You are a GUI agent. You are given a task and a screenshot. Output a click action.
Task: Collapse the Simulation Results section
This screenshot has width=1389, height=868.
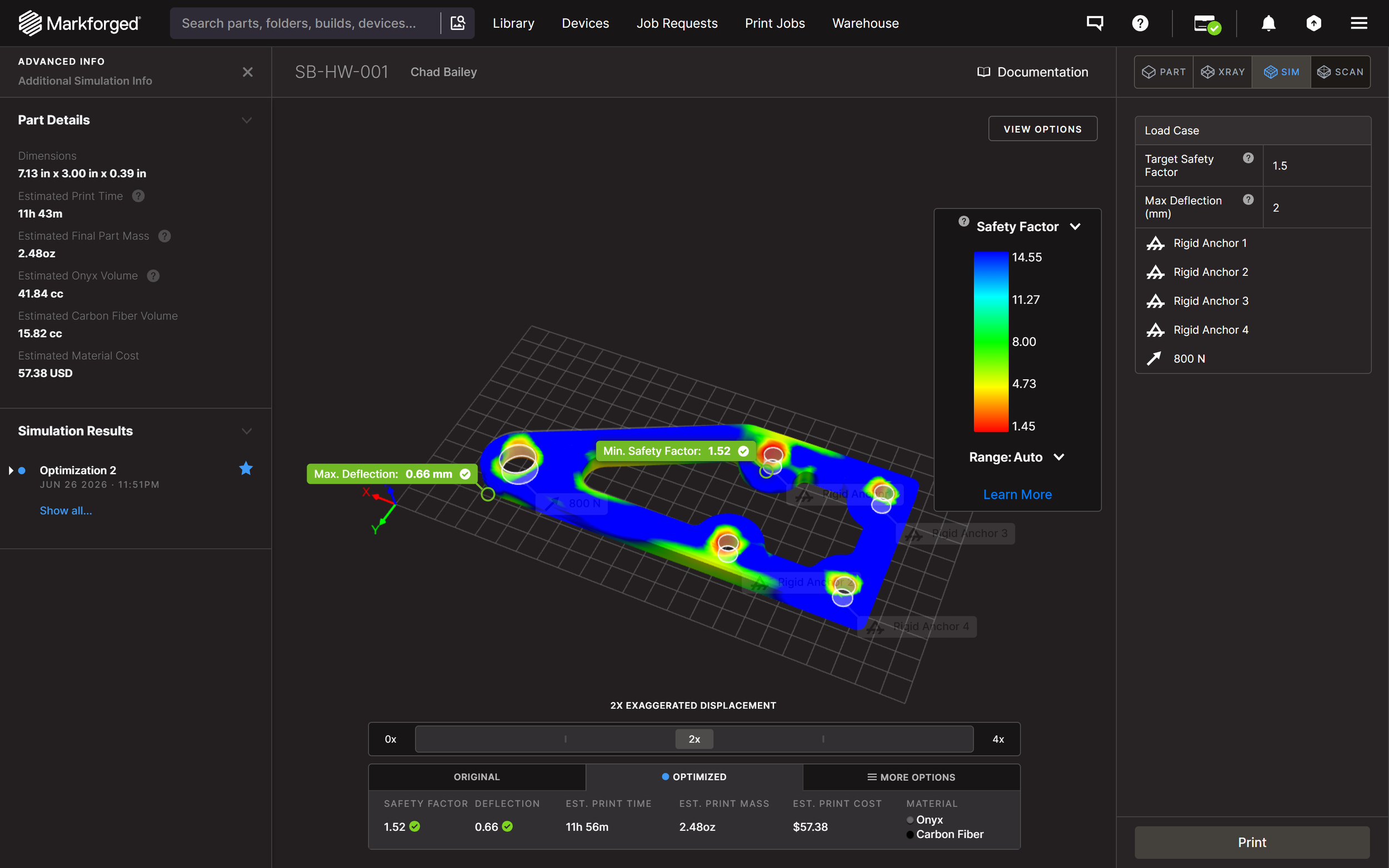247,431
